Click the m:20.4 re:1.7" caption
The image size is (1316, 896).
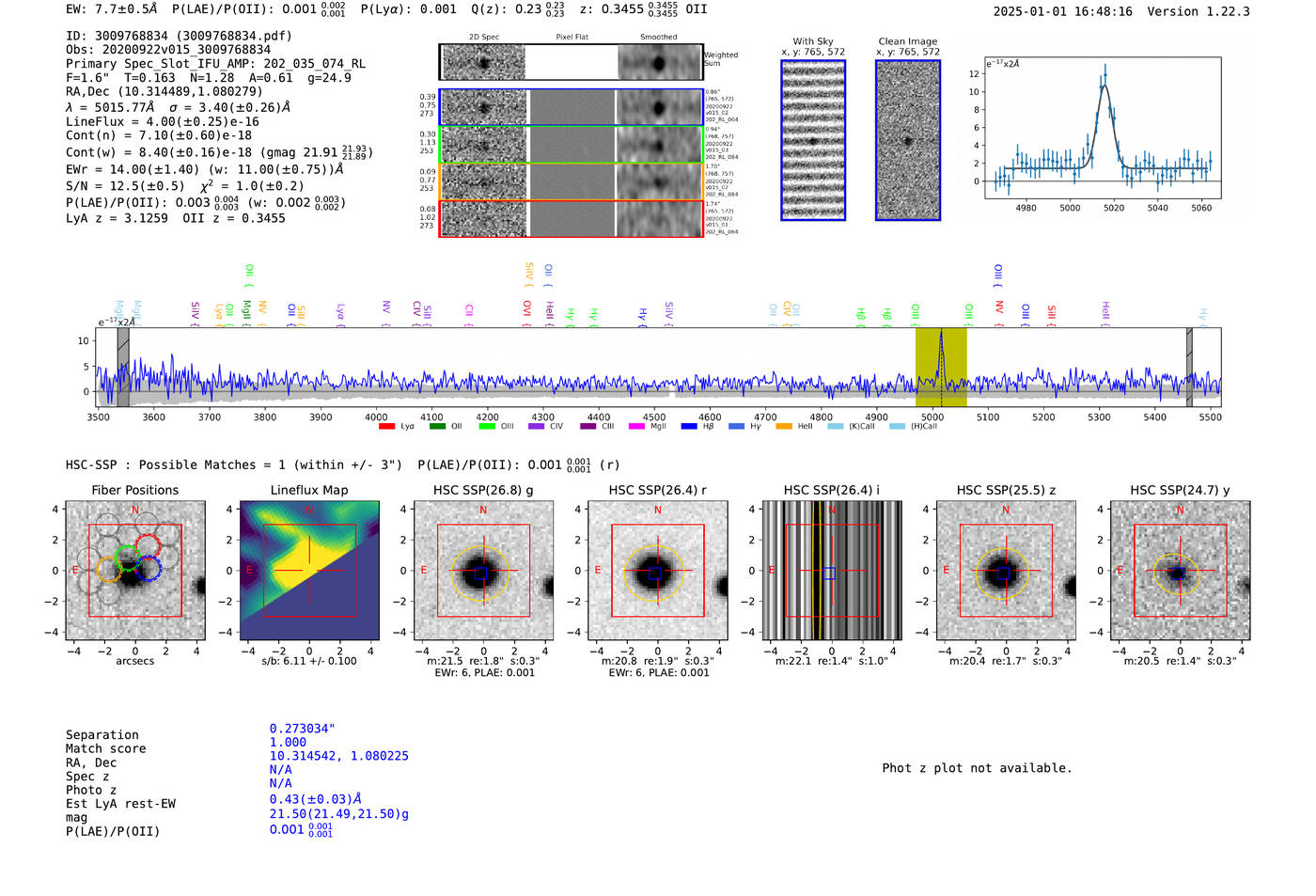pos(1005,661)
